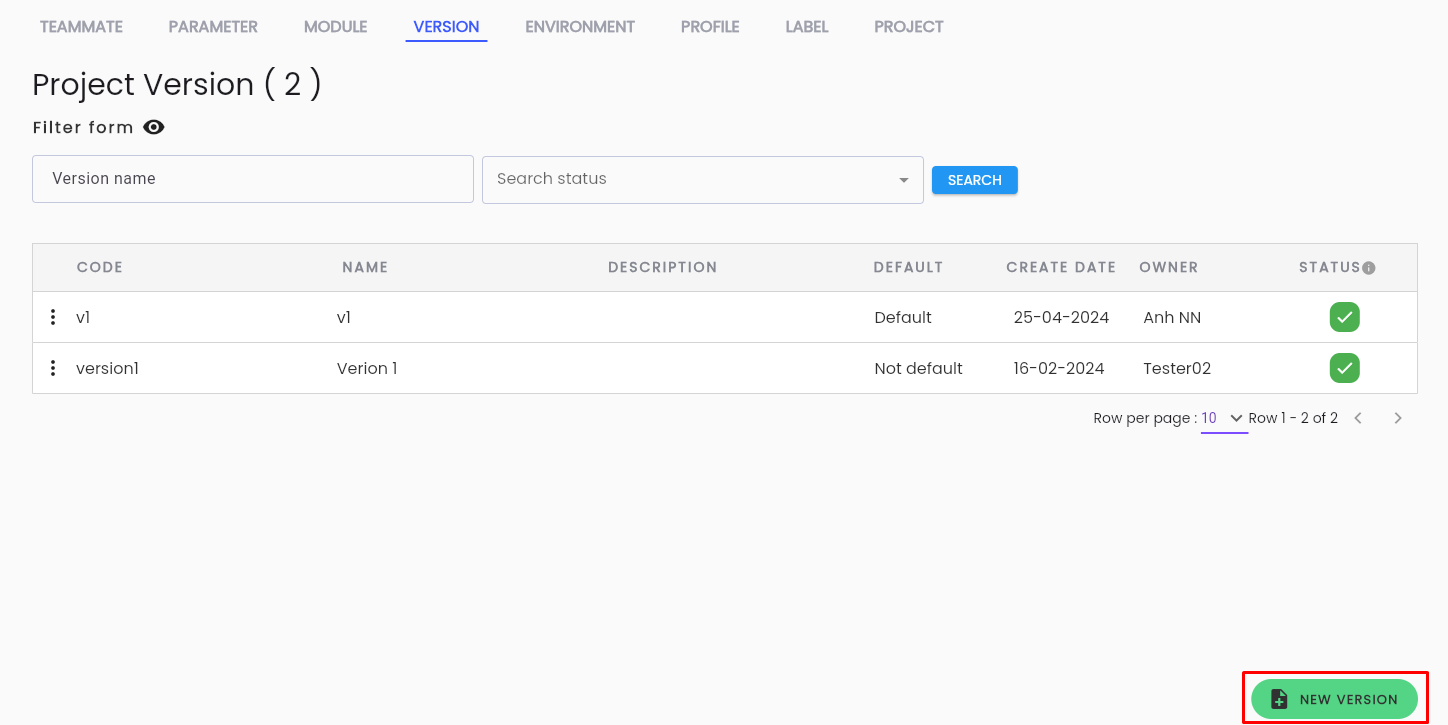
Task: Open the three-dot menu for row version1
Action: click(53, 368)
